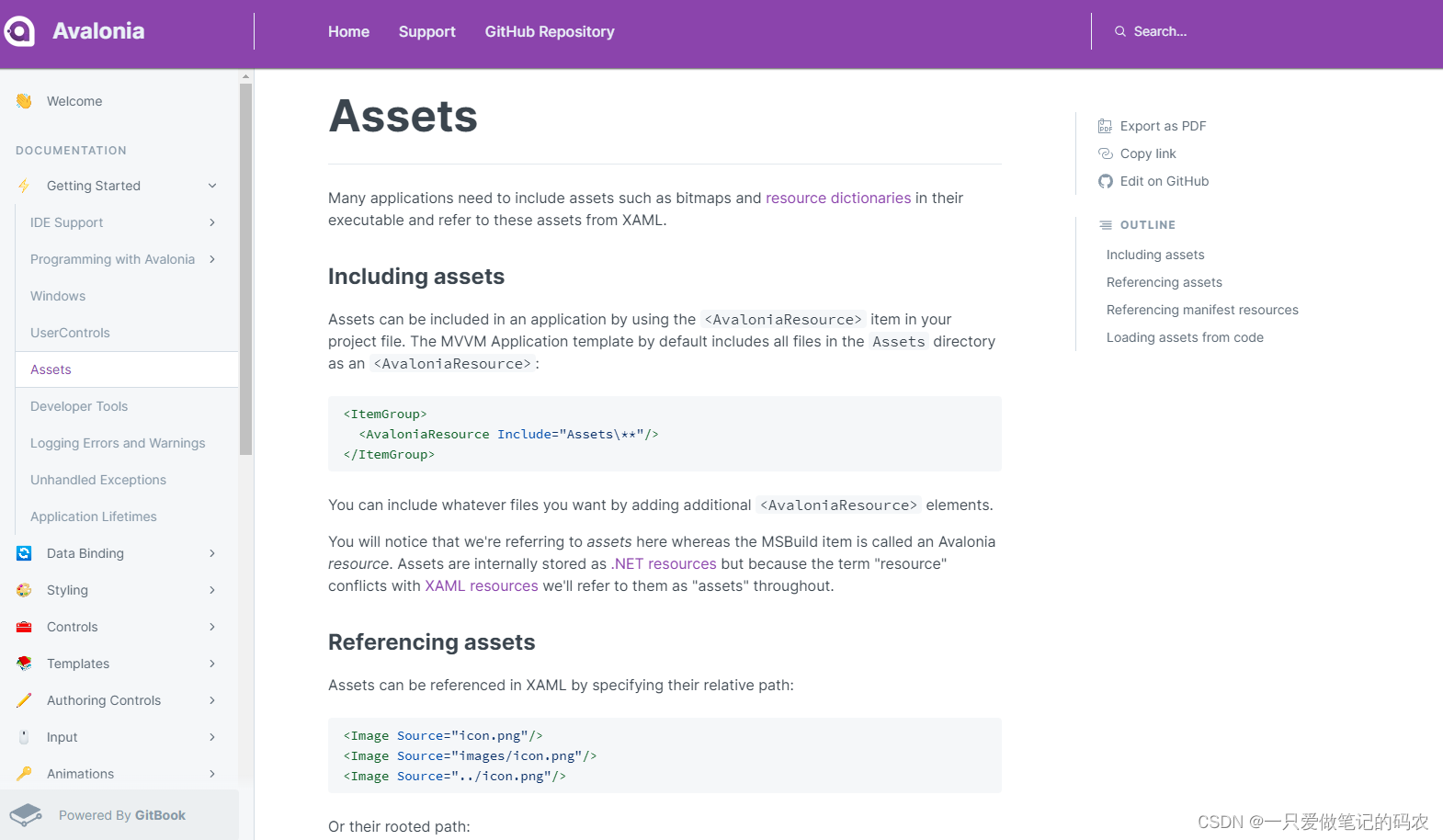Click the Edit on GitHub icon
The image size is (1443, 840).
[x=1105, y=181]
